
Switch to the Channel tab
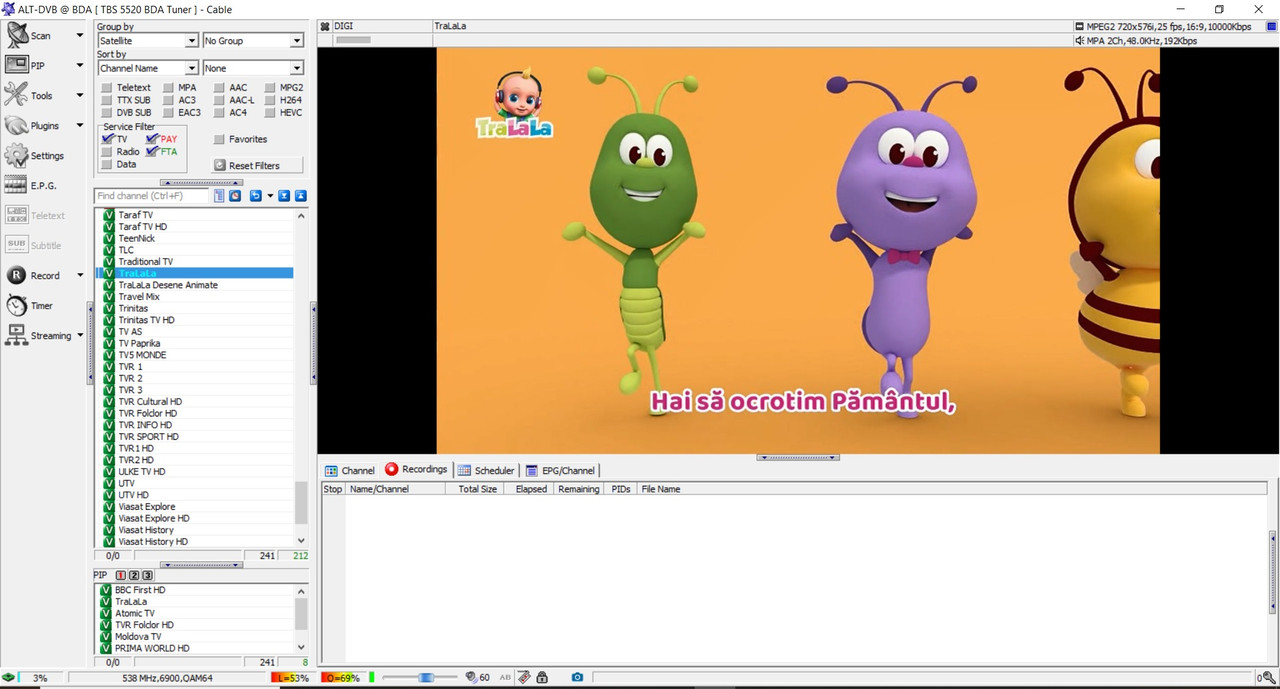(x=349, y=470)
